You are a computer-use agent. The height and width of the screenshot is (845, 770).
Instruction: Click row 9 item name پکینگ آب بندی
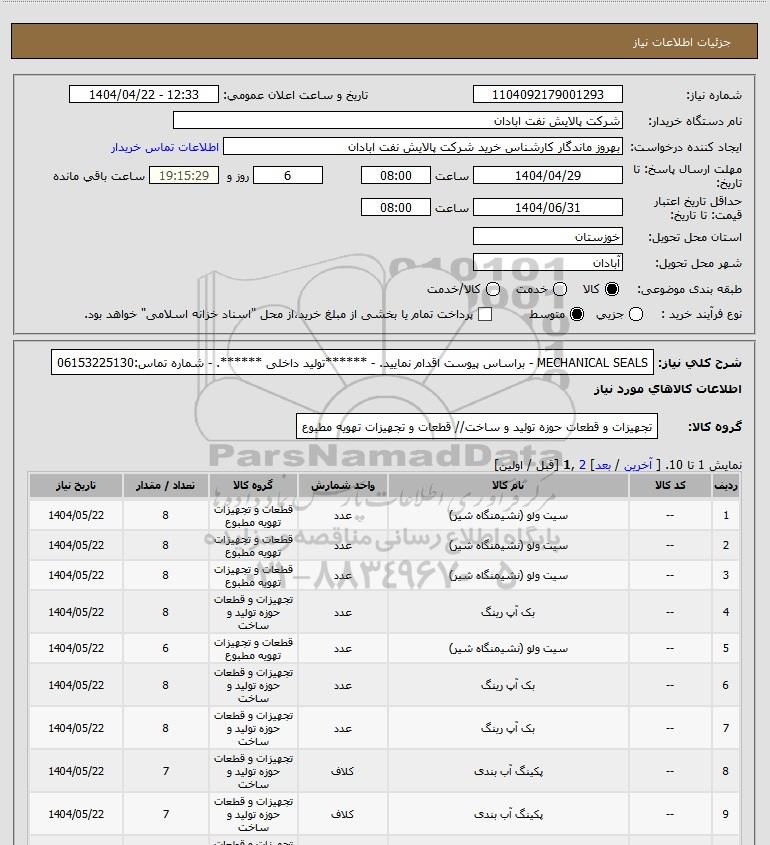coord(508,814)
